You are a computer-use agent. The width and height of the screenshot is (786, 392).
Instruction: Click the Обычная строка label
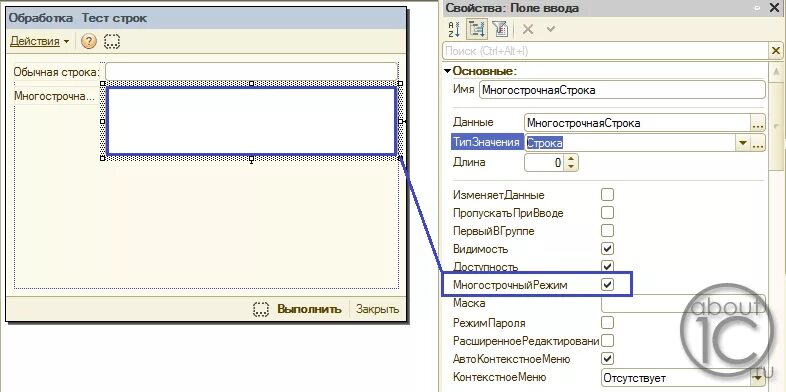coord(57,72)
